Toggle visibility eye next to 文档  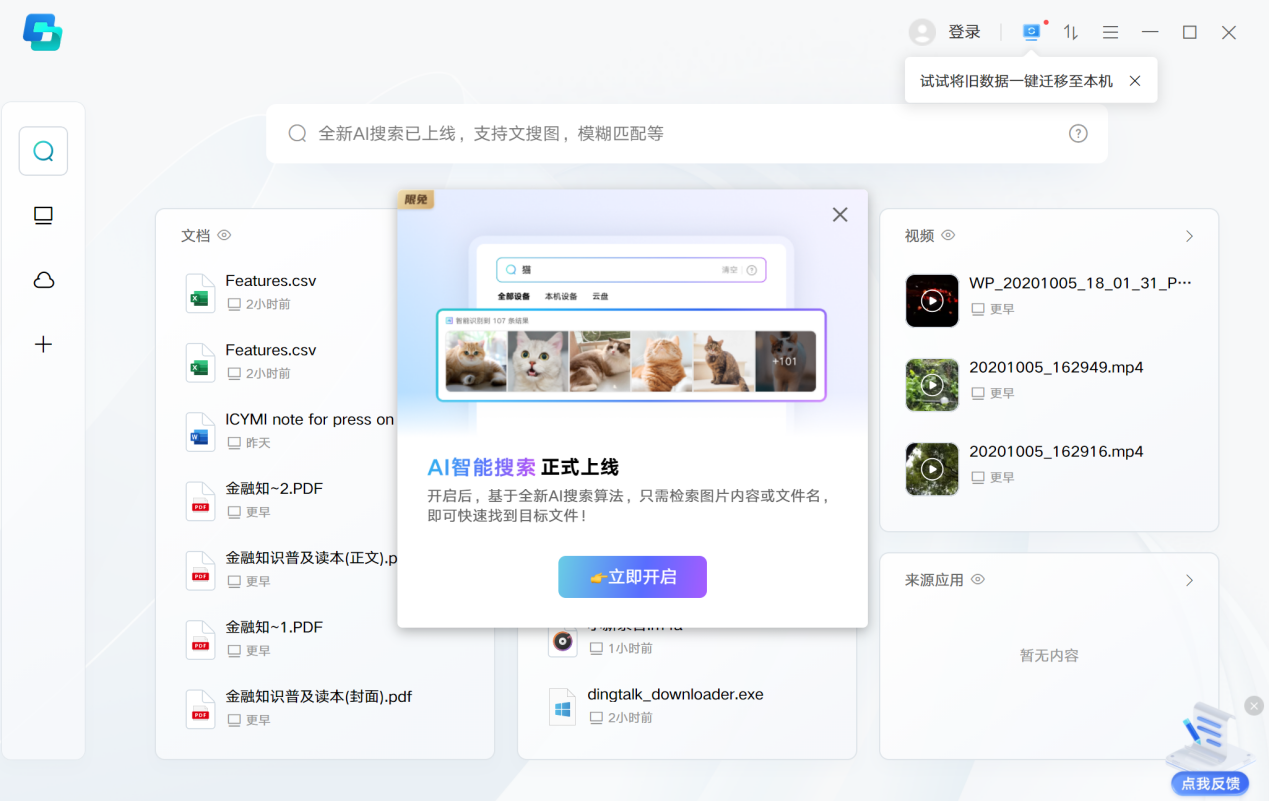[225, 235]
